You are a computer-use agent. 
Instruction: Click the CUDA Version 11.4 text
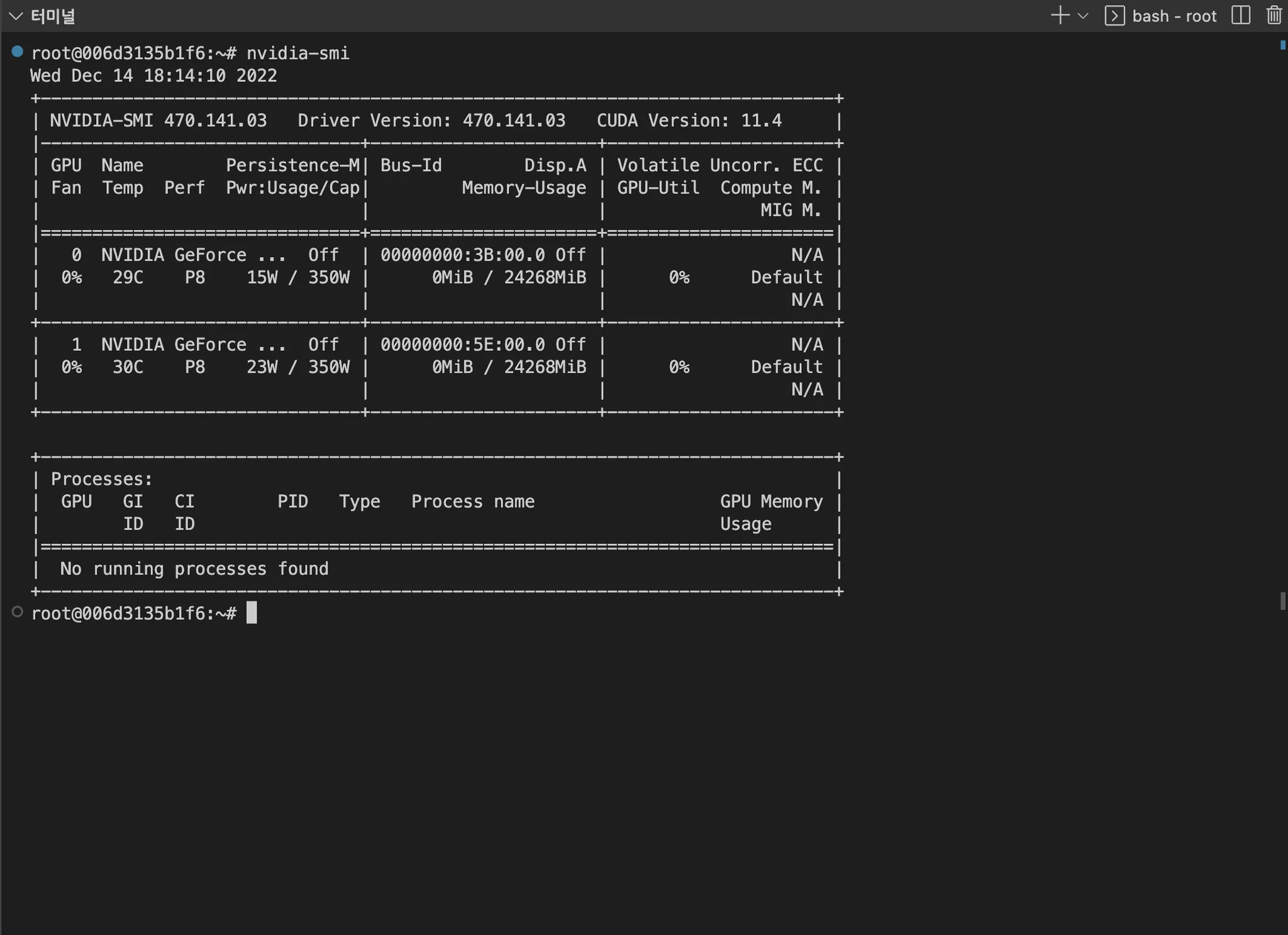[x=689, y=121]
